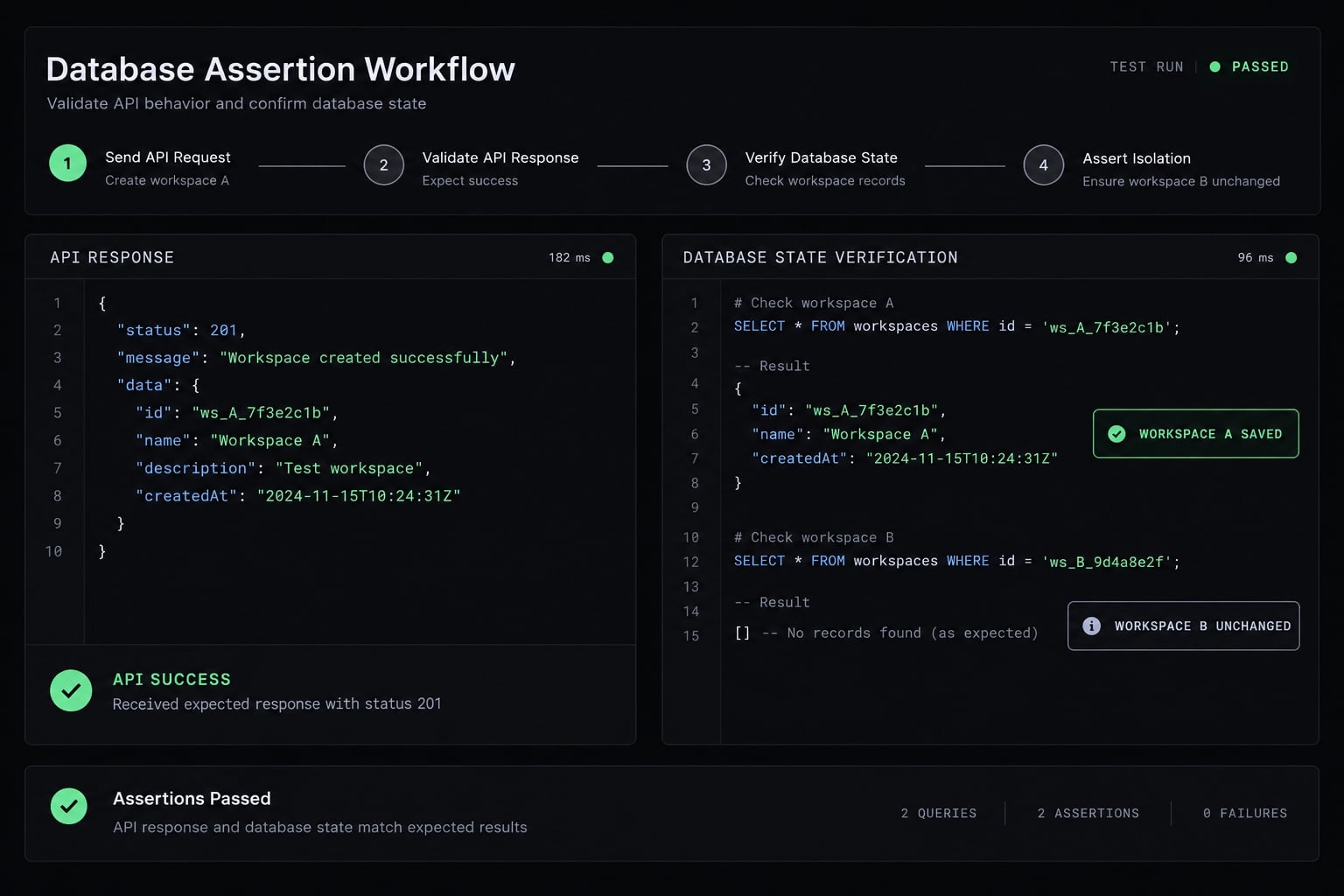Select the Verify Database State step label
1344x896 pixels.
[821, 157]
